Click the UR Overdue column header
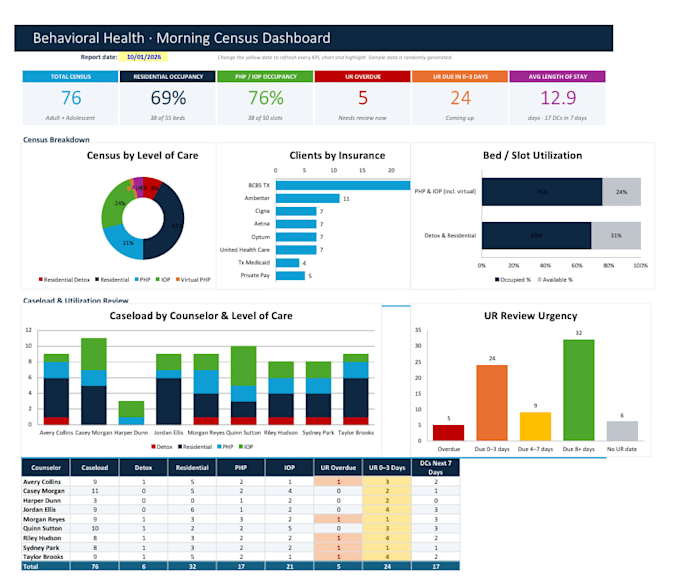Viewport: 680px width, 583px height. click(338, 468)
